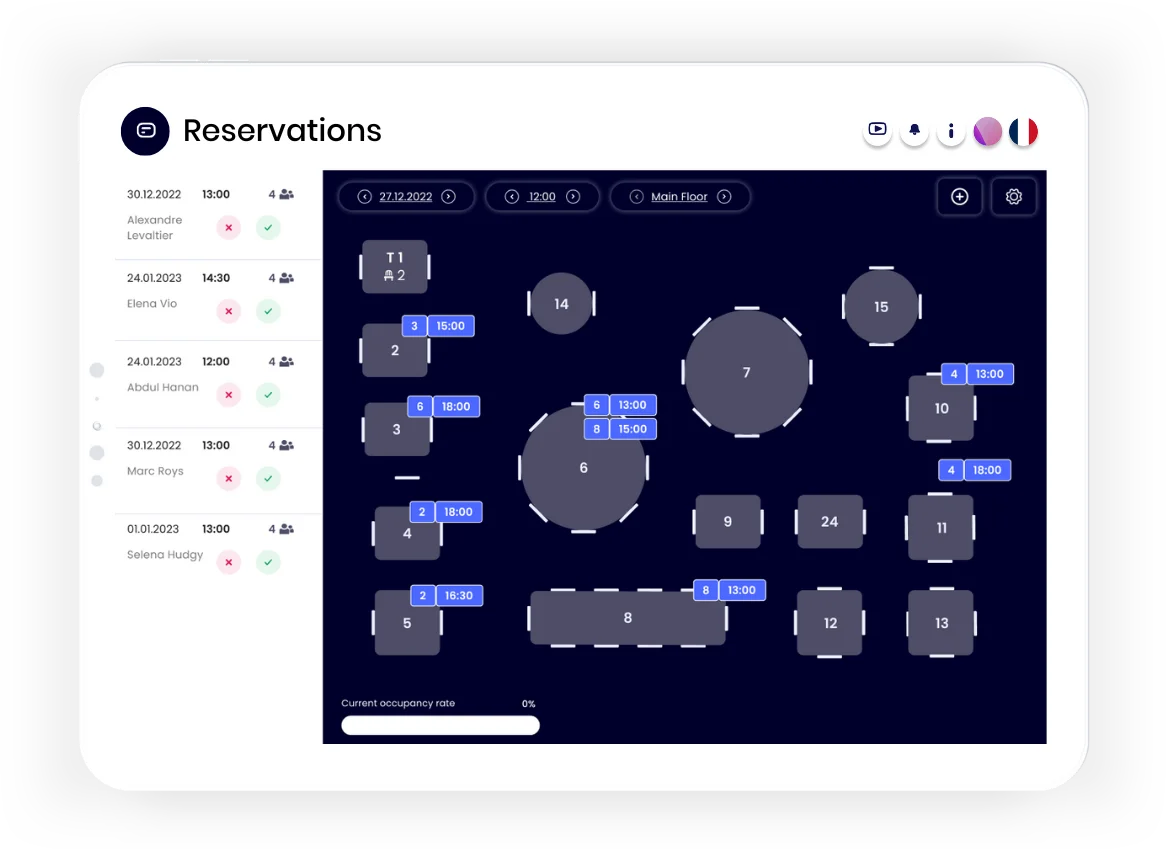Select table 12

coord(830,623)
